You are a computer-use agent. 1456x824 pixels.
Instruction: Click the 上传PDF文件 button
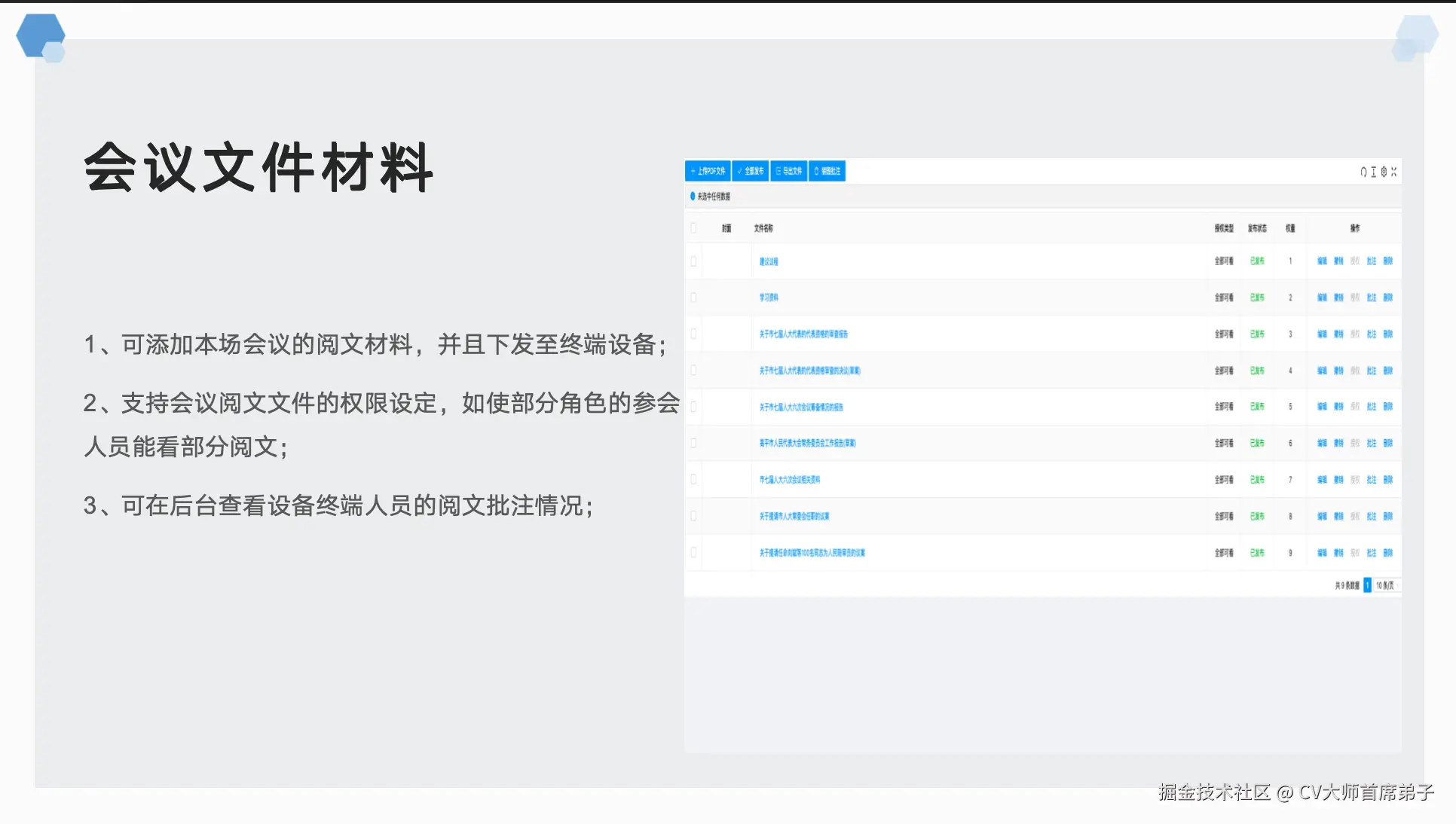click(707, 171)
